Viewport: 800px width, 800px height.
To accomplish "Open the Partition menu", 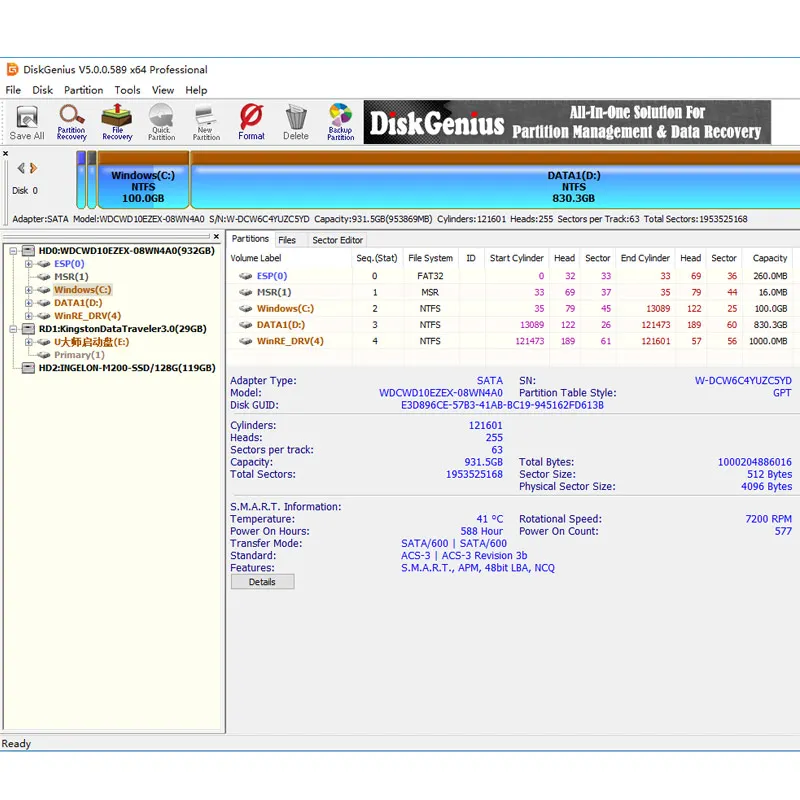I will [x=83, y=90].
